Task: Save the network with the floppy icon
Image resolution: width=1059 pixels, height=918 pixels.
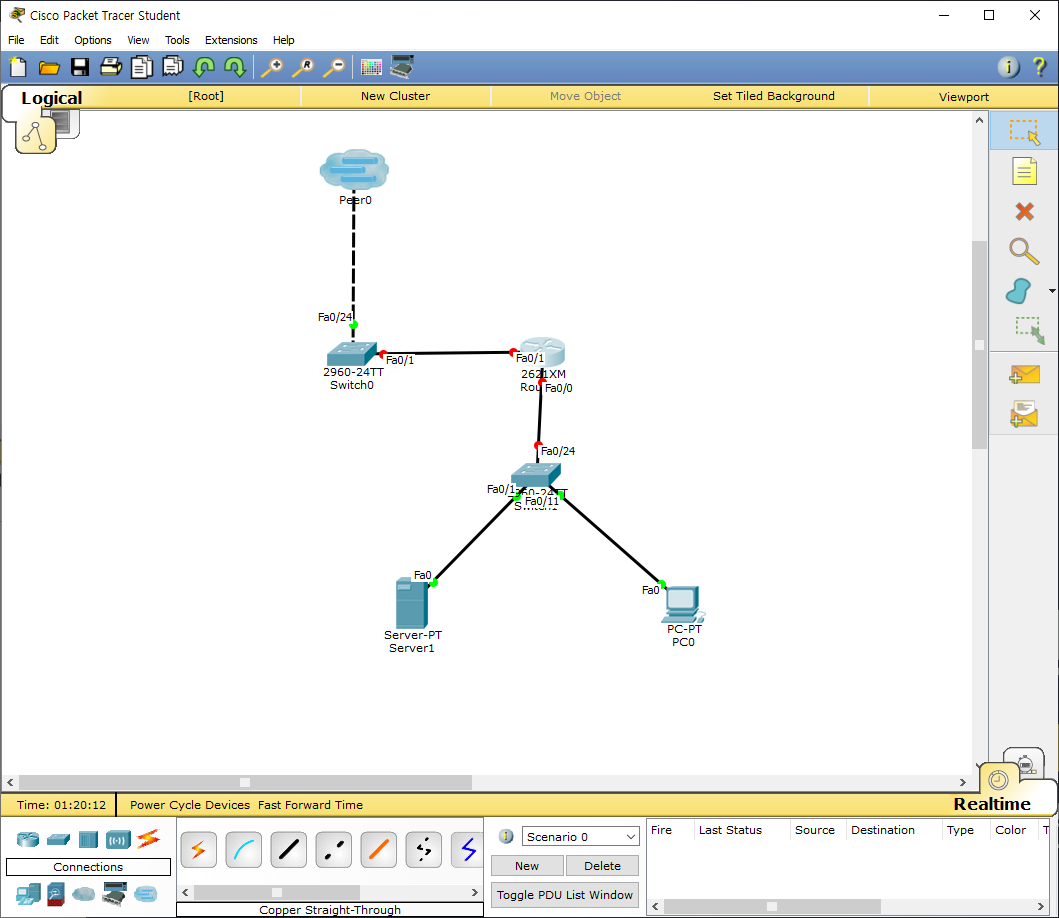Action: click(x=80, y=67)
